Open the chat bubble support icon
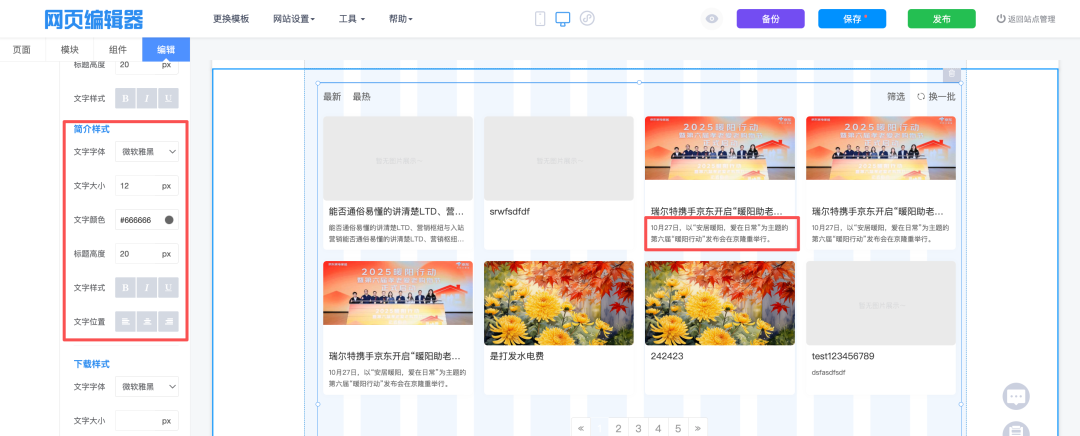 click(x=1016, y=397)
